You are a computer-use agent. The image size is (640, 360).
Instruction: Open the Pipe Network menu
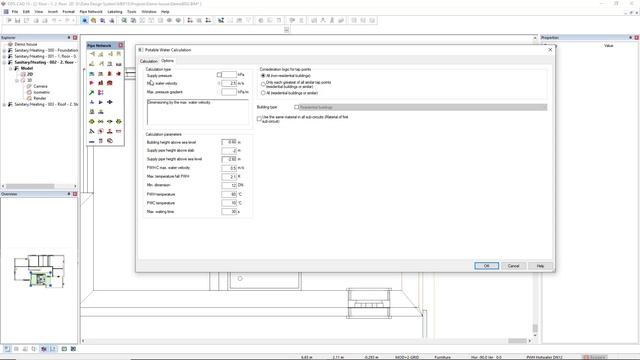coord(91,12)
